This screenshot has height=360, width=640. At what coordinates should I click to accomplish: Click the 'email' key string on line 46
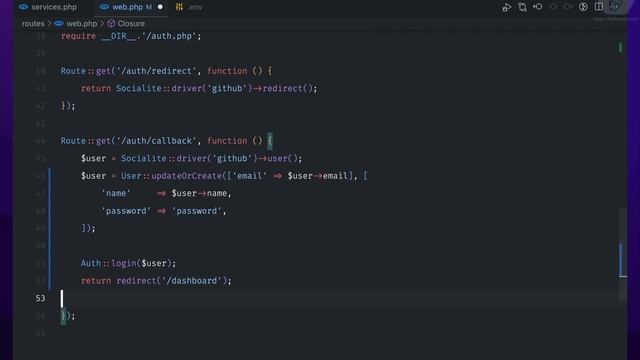click(249, 176)
